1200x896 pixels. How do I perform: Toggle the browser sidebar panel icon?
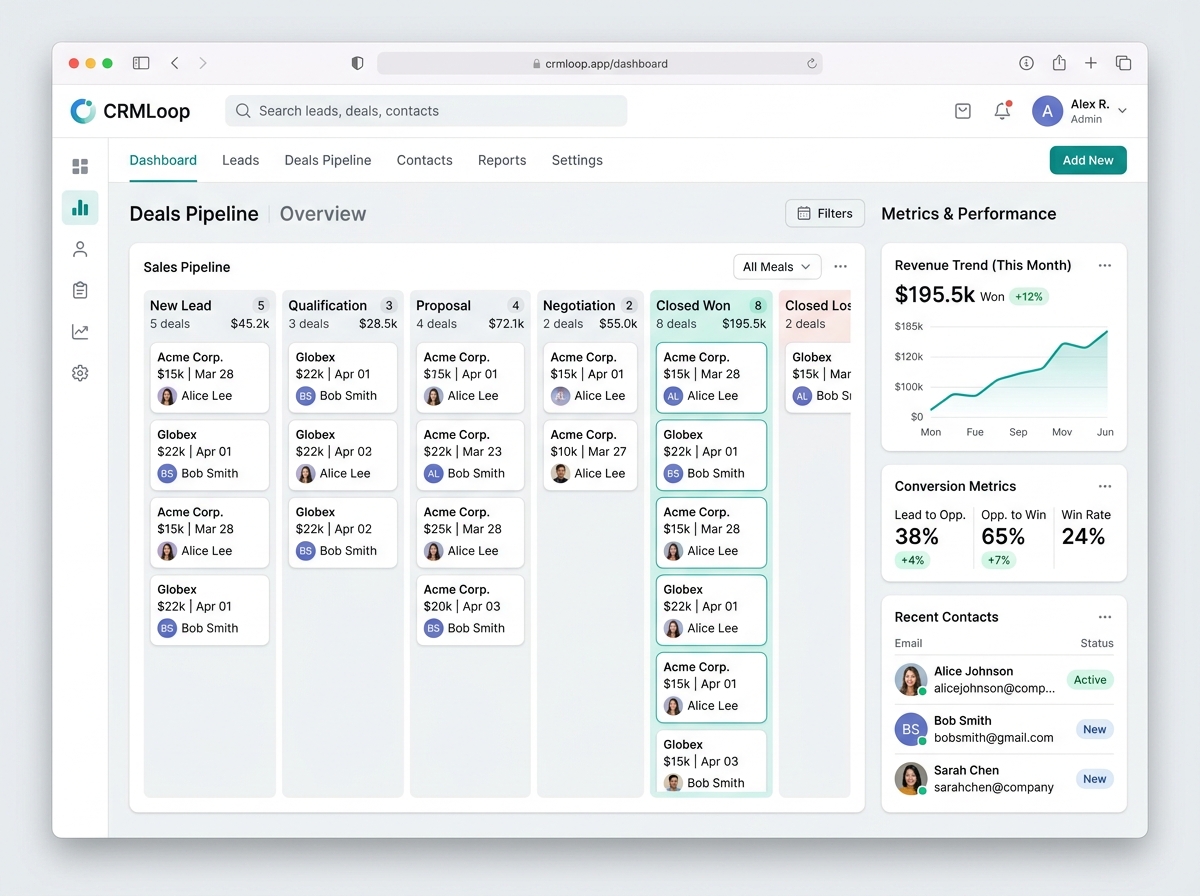[x=141, y=63]
